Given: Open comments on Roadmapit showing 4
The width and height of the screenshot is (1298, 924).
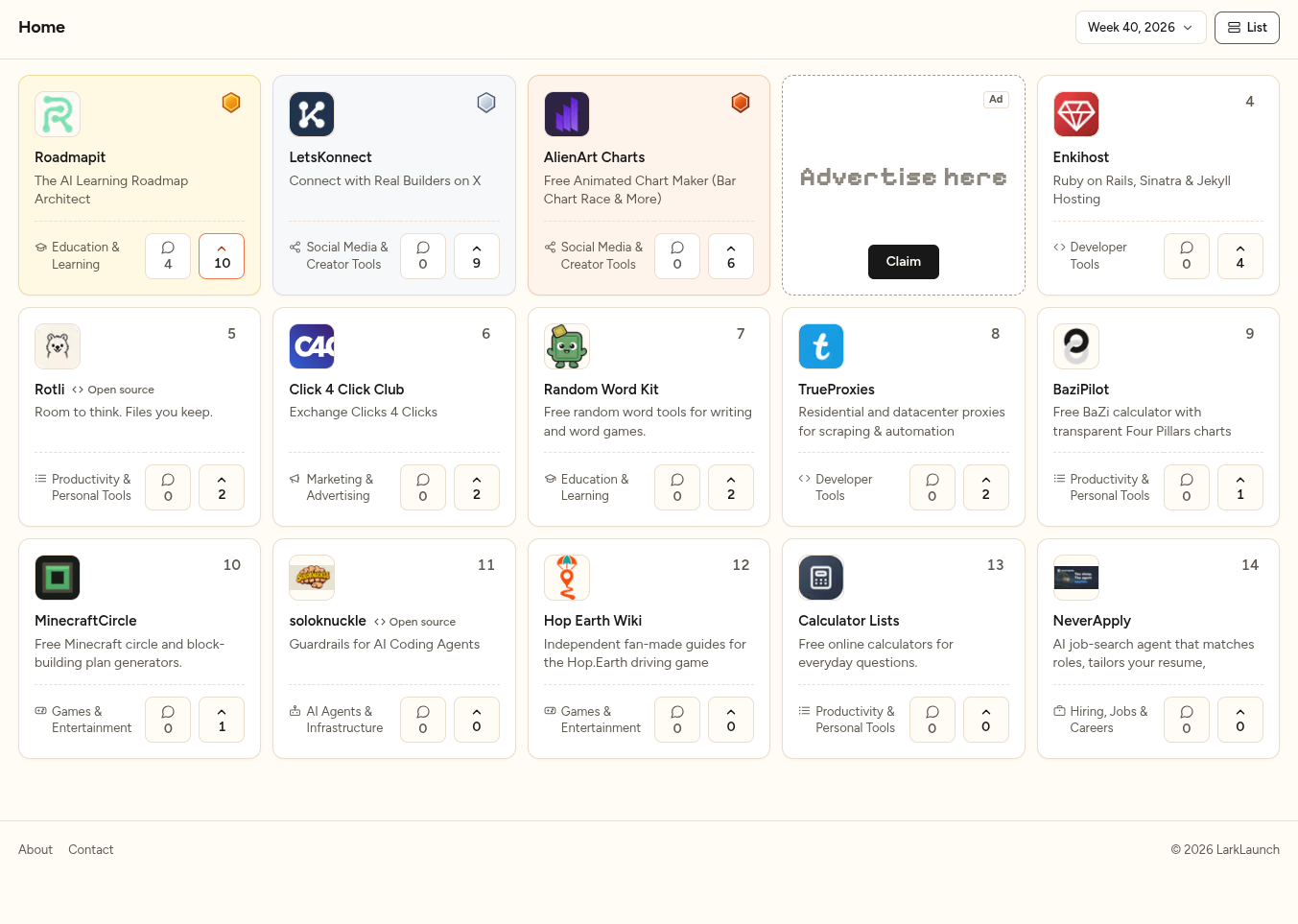Looking at the screenshot, I should 168,256.
